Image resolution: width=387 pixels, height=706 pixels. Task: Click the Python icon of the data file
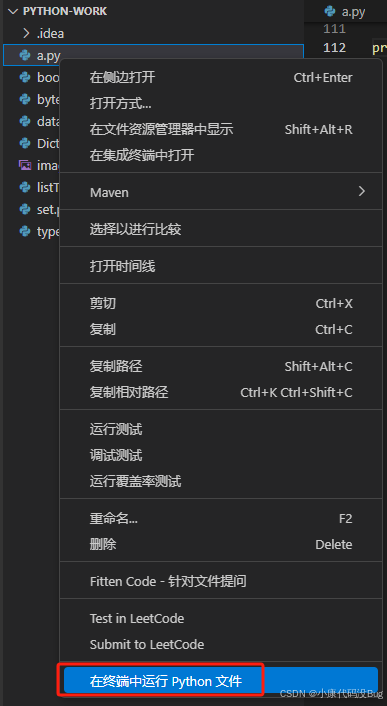click(x=25, y=121)
